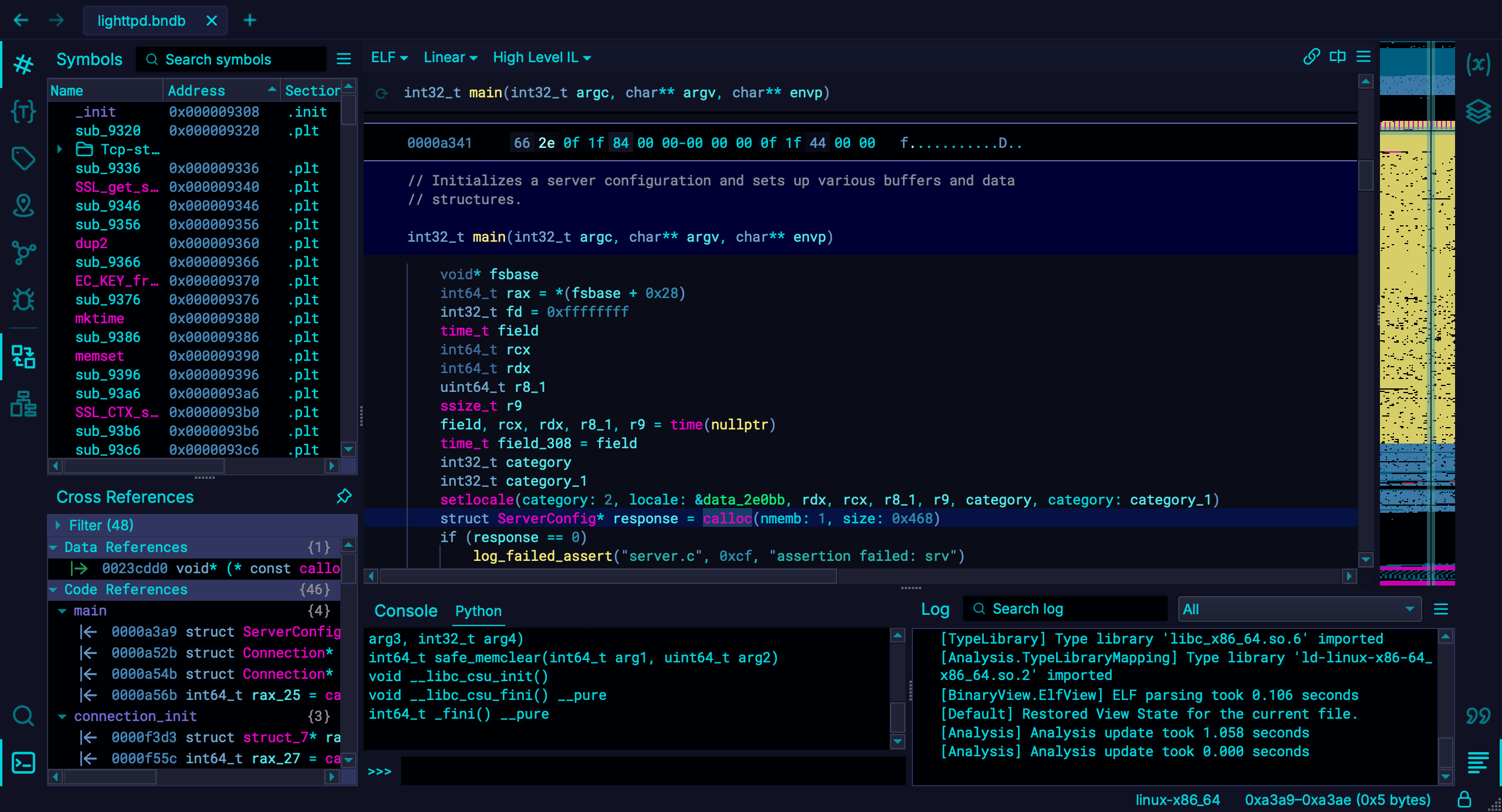Open the Linear view dropdown selector
The height and width of the screenshot is (812, 1502).
click(446, 57)
